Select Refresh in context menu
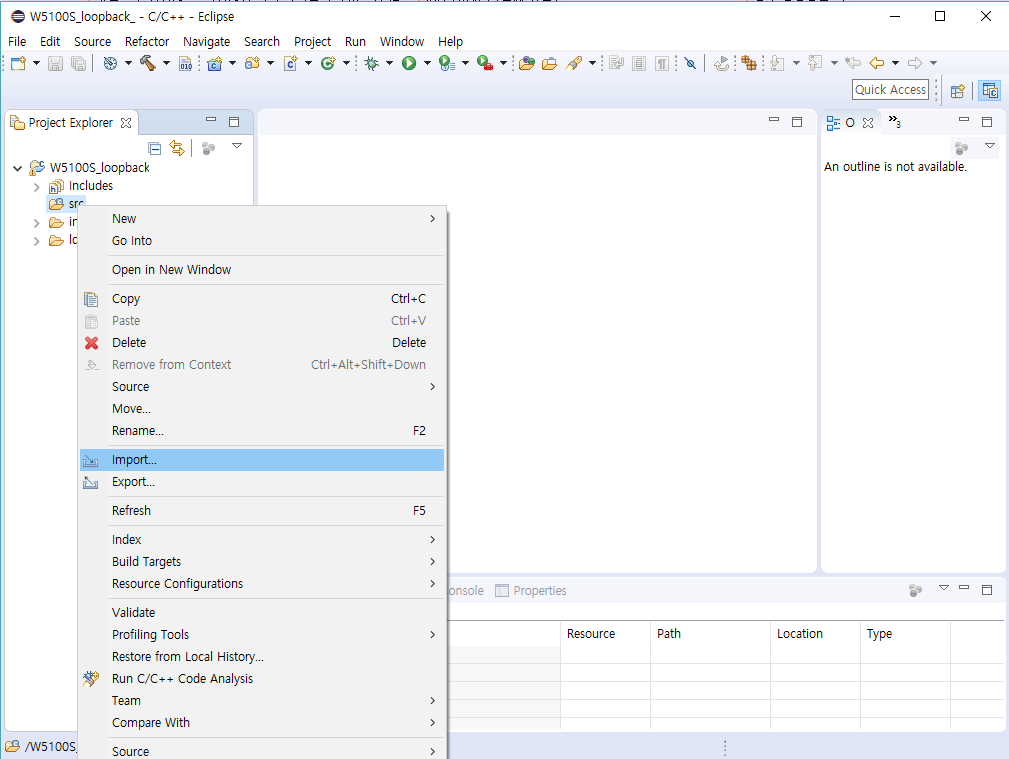The width and height of the screenshot is (1009, 759). coord(262,511)
